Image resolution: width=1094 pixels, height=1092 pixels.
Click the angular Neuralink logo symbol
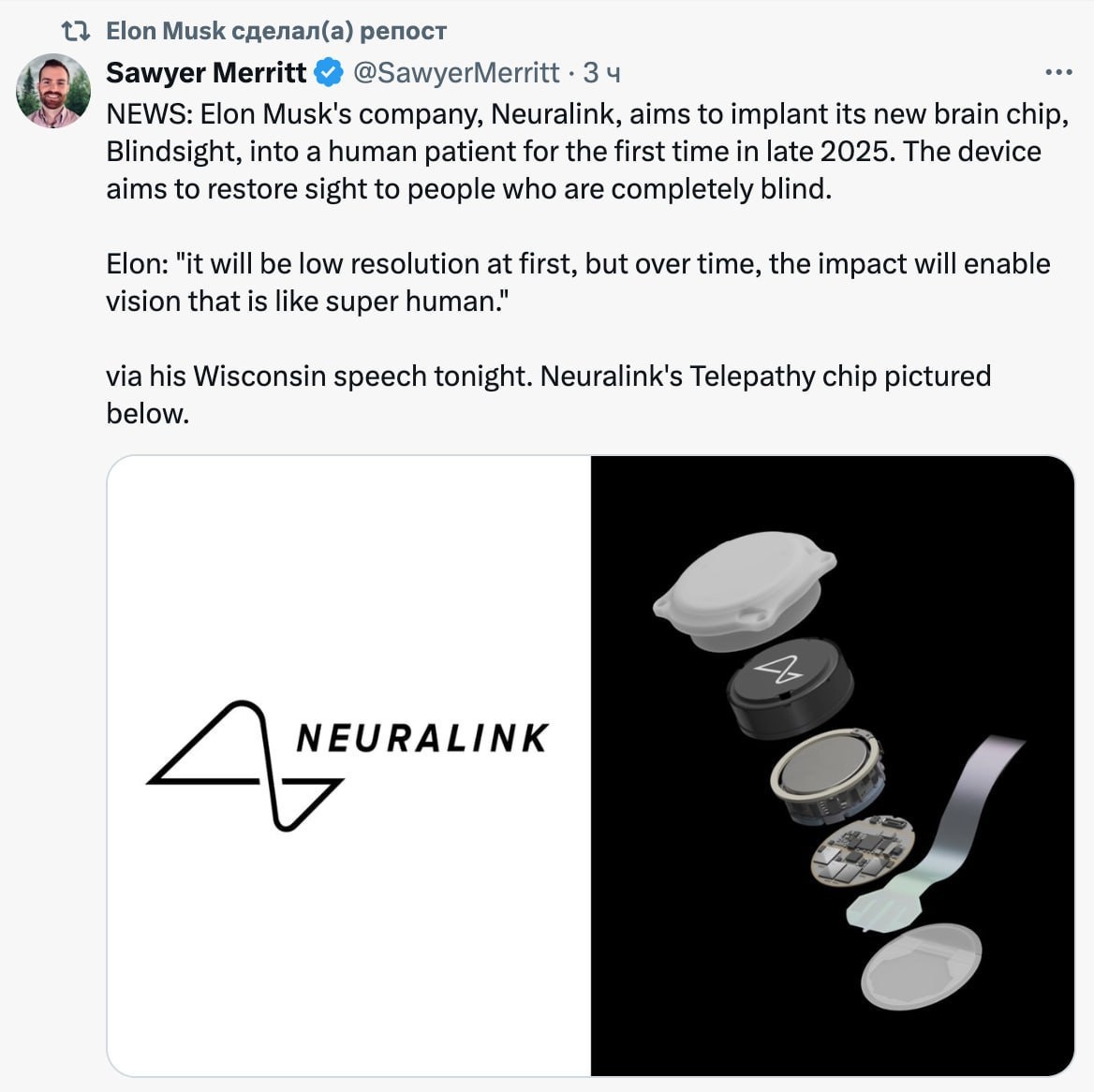click(244, 765)
